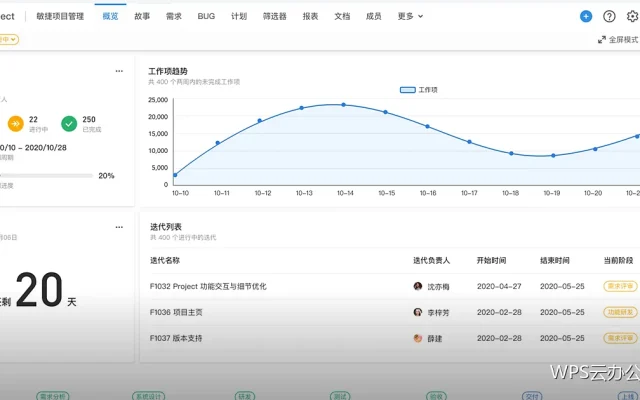Click the 10-12 data point on chart
The height and width of the screenshot is (400, 640).
[x=260, y=121]
